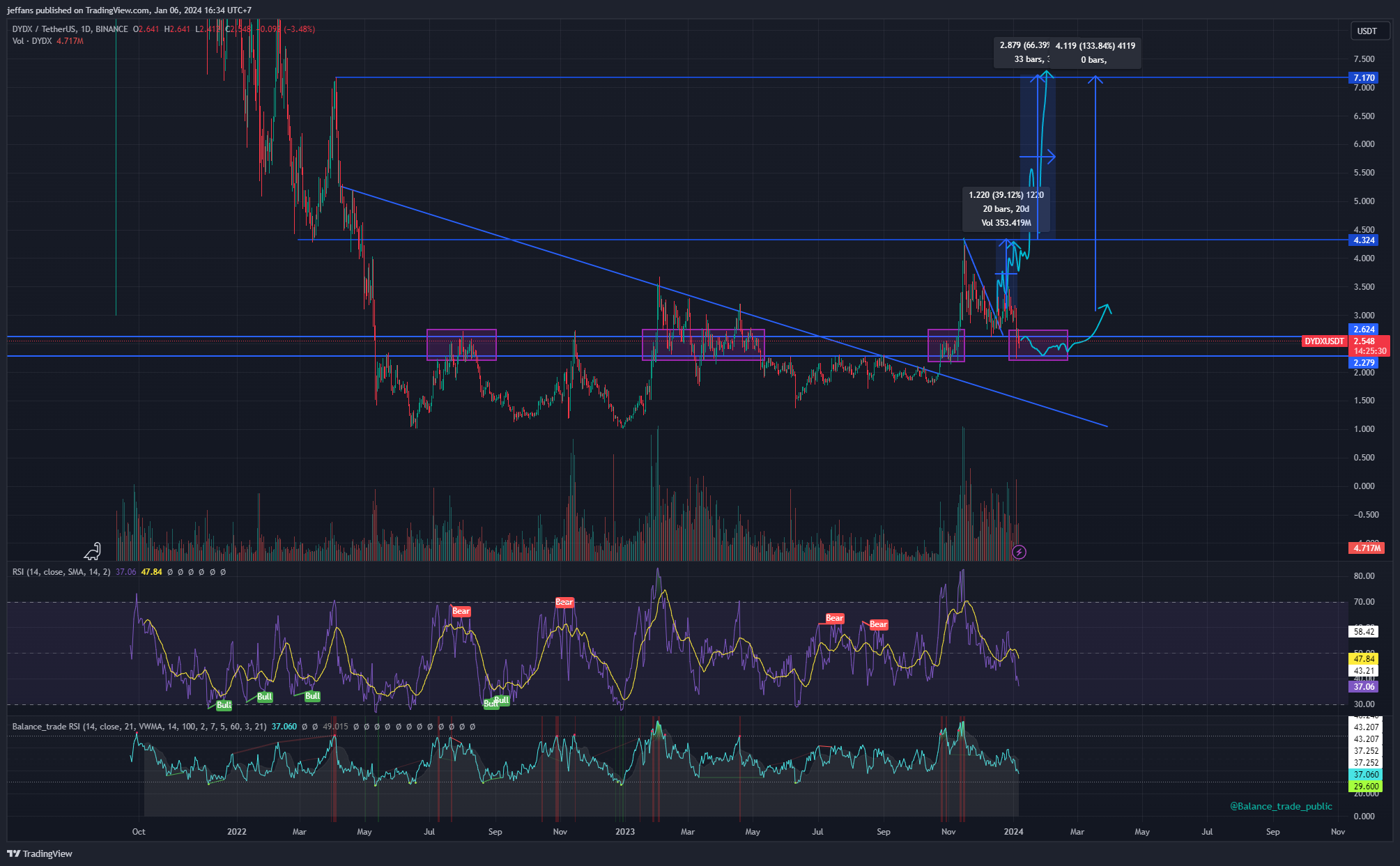Click the Vol · DYDX legend
The image size is (1400, 866).
[x=32, y=41]
